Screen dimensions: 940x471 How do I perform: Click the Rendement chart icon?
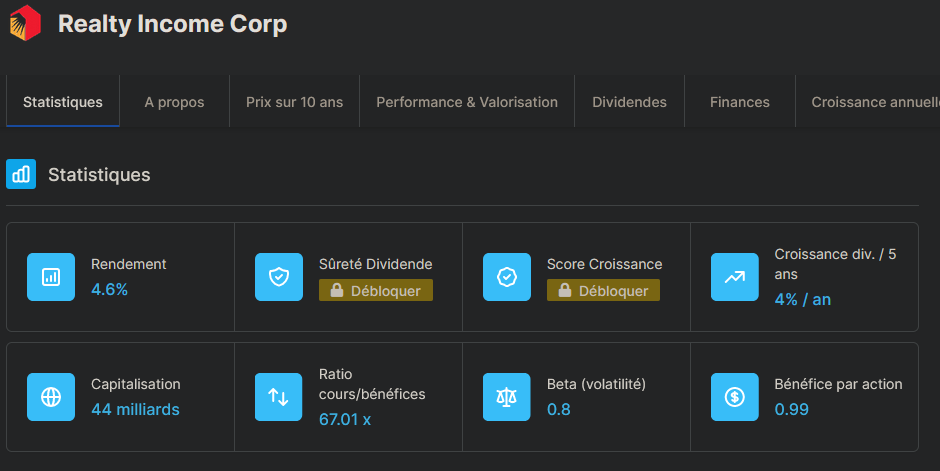pyautogui.click(x=51, y=277)
